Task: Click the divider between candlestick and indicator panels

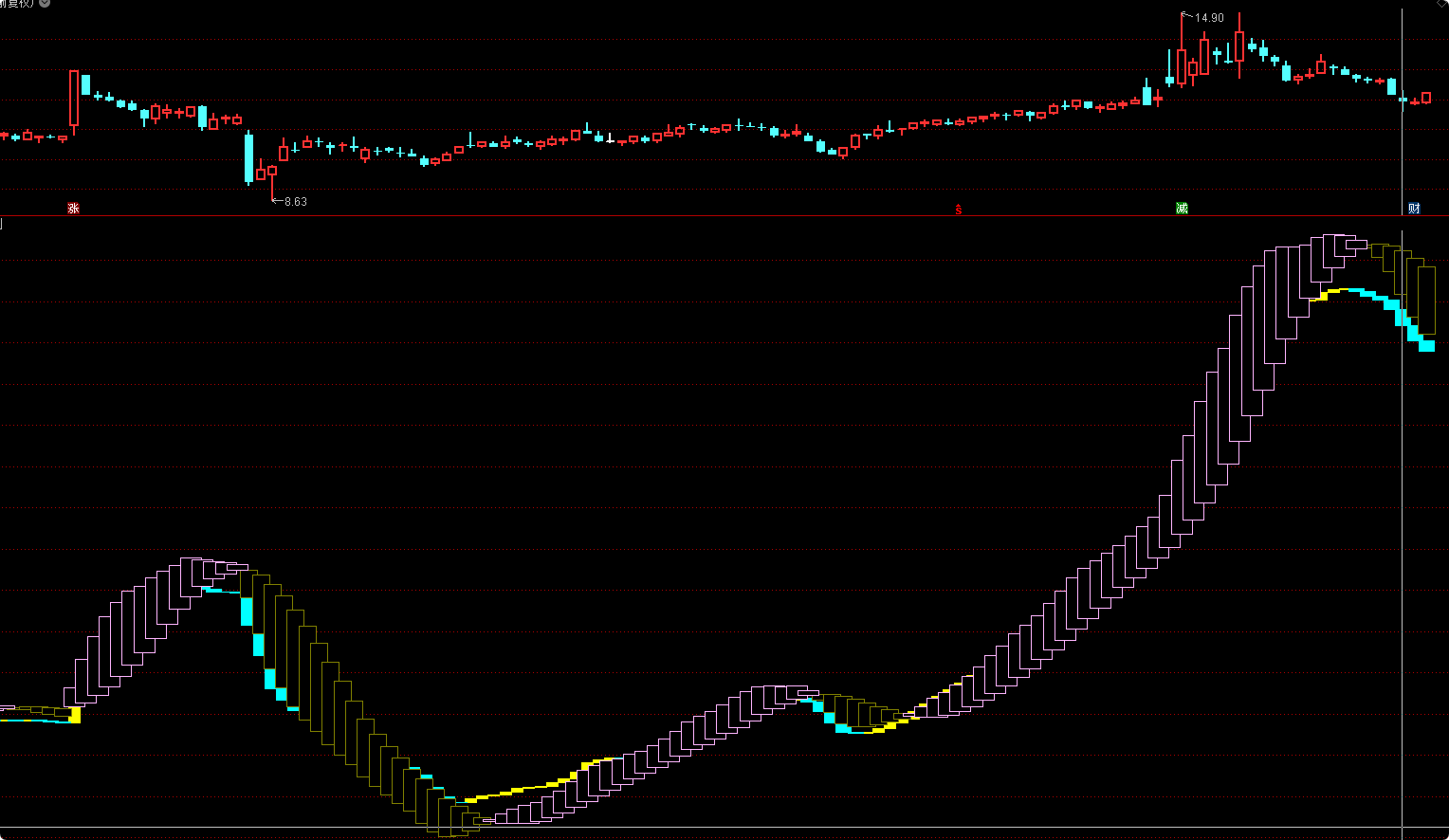Action: click(x=724, y=216)
